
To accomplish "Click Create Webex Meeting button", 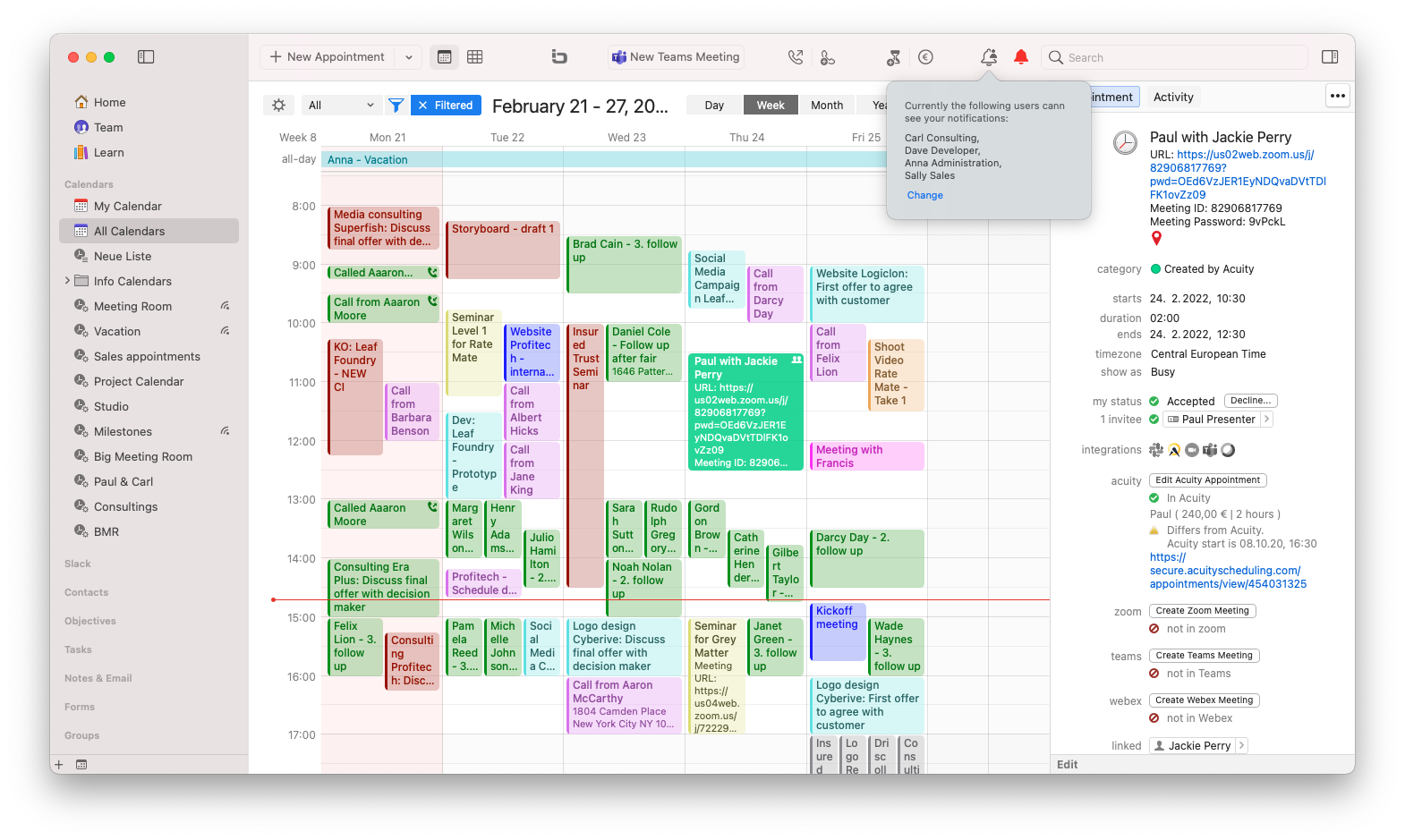I will tap(1205, 700).
